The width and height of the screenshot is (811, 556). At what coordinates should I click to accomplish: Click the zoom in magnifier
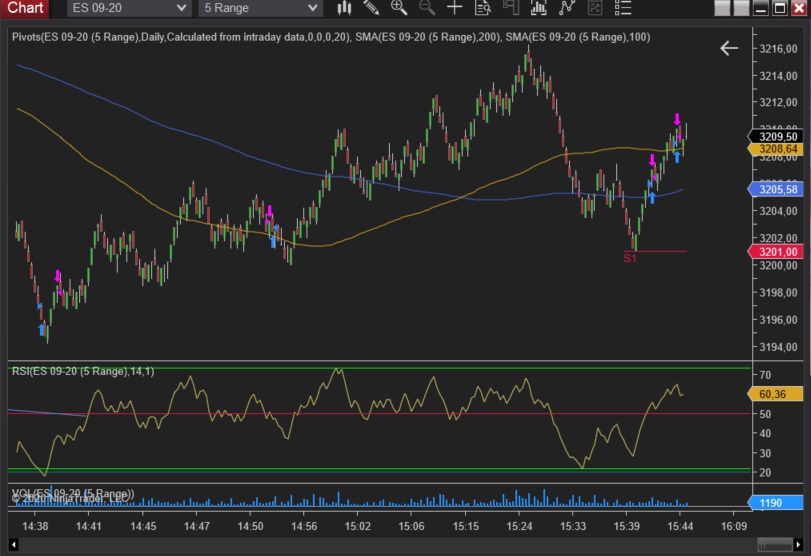(x=399, y=8)
